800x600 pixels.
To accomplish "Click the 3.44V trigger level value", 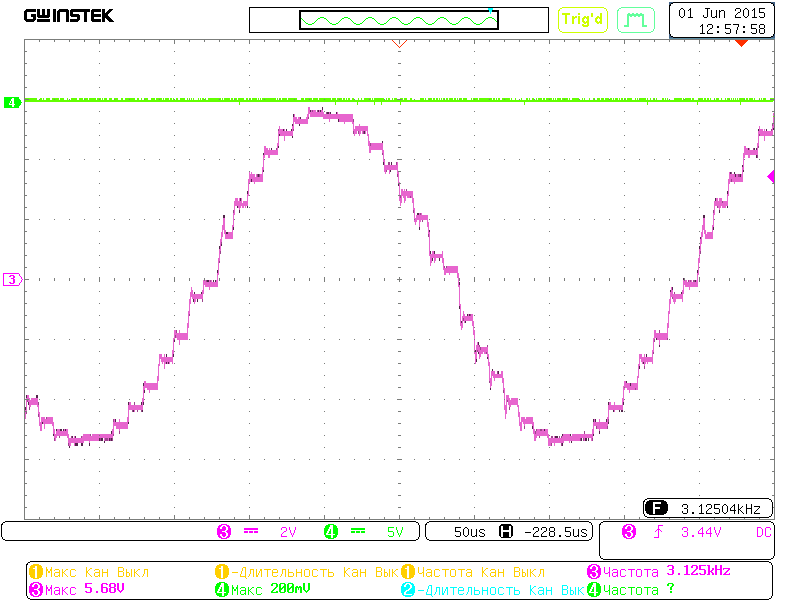I will 701,532.
